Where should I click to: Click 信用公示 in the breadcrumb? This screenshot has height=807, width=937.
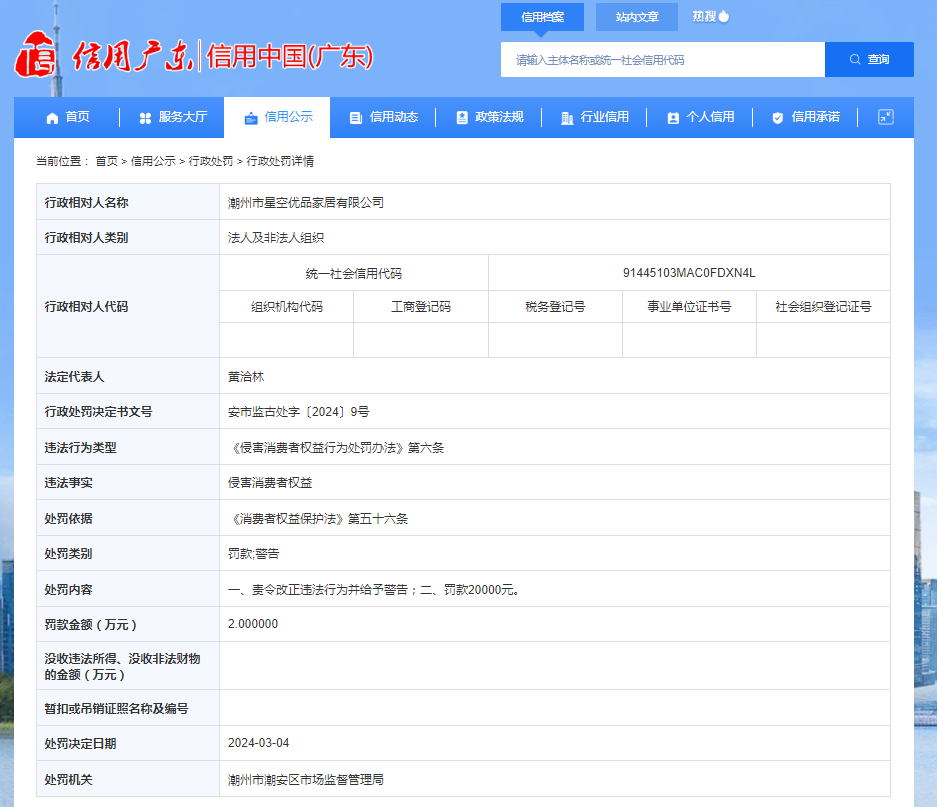click(x=153, y=161)
